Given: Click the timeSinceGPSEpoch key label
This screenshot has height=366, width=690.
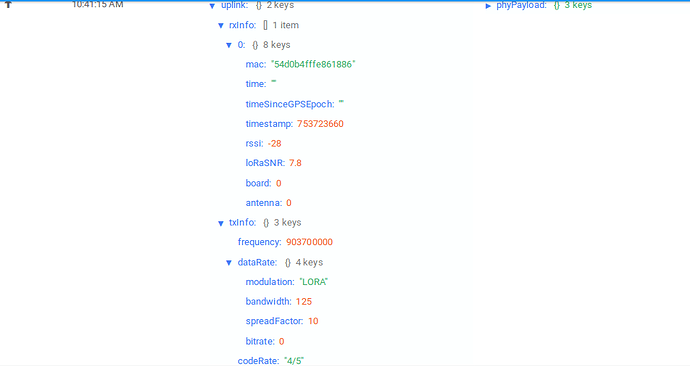Looking at the screenshot, I should (290, 104).
